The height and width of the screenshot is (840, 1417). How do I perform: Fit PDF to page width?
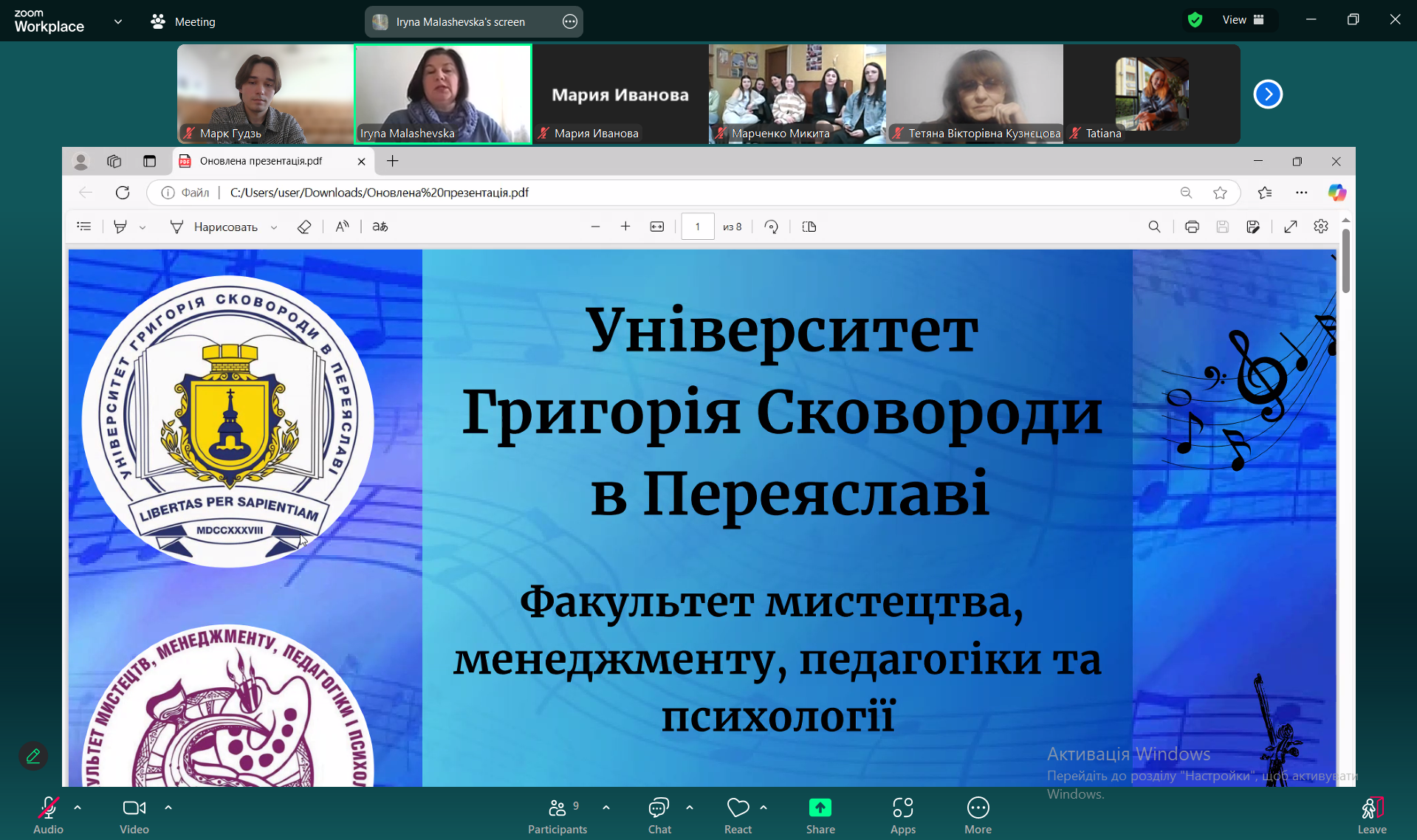point(657,227)
